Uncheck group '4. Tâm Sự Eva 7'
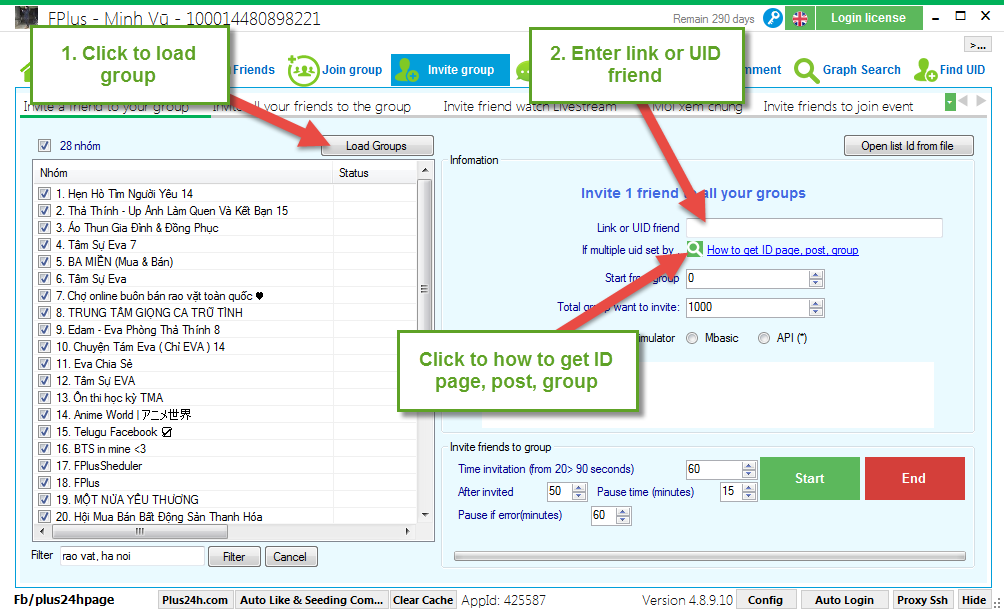The height and width of the screenshot is (612, 1004). tap(44, 245)
